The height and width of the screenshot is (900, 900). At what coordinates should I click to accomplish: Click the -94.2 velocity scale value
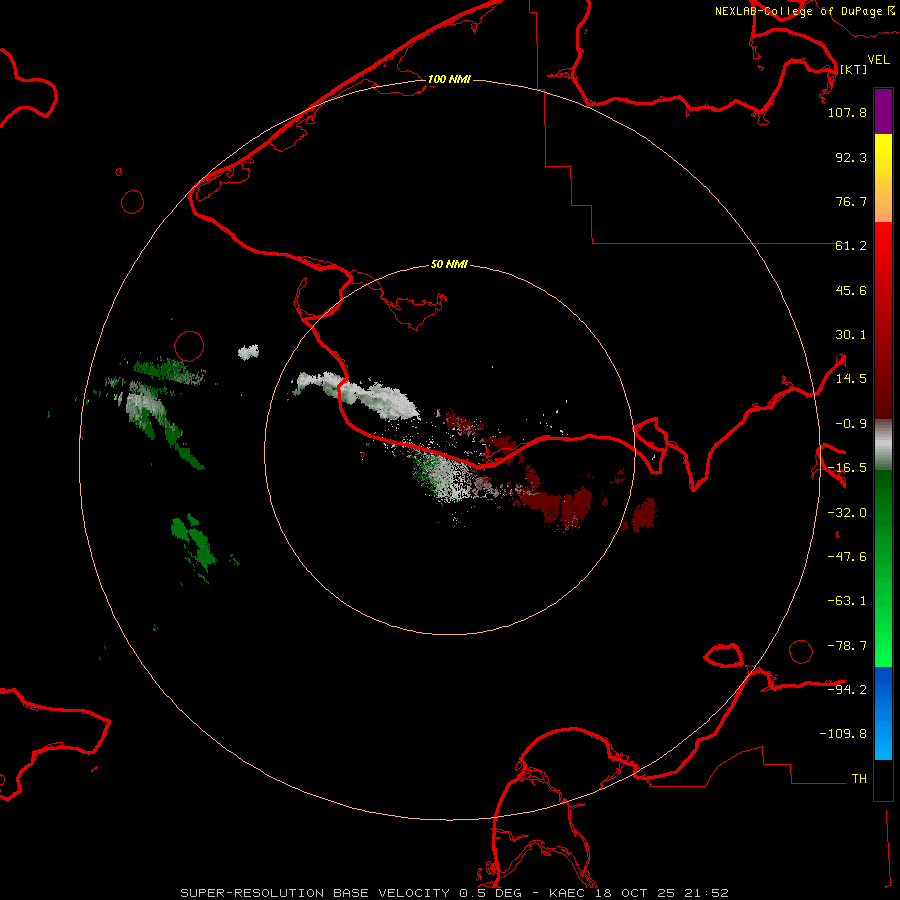click(847, 689)
